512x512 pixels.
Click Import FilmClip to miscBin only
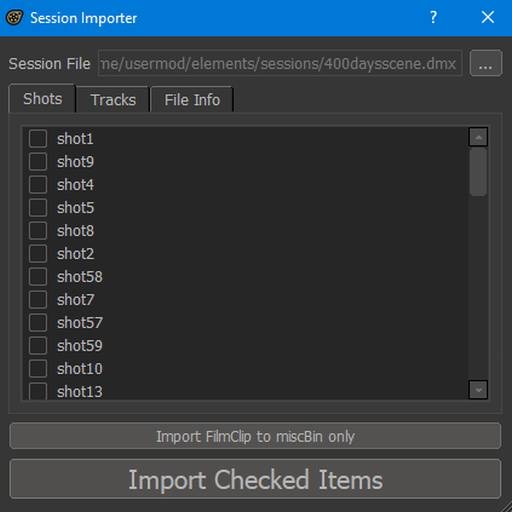255,436
